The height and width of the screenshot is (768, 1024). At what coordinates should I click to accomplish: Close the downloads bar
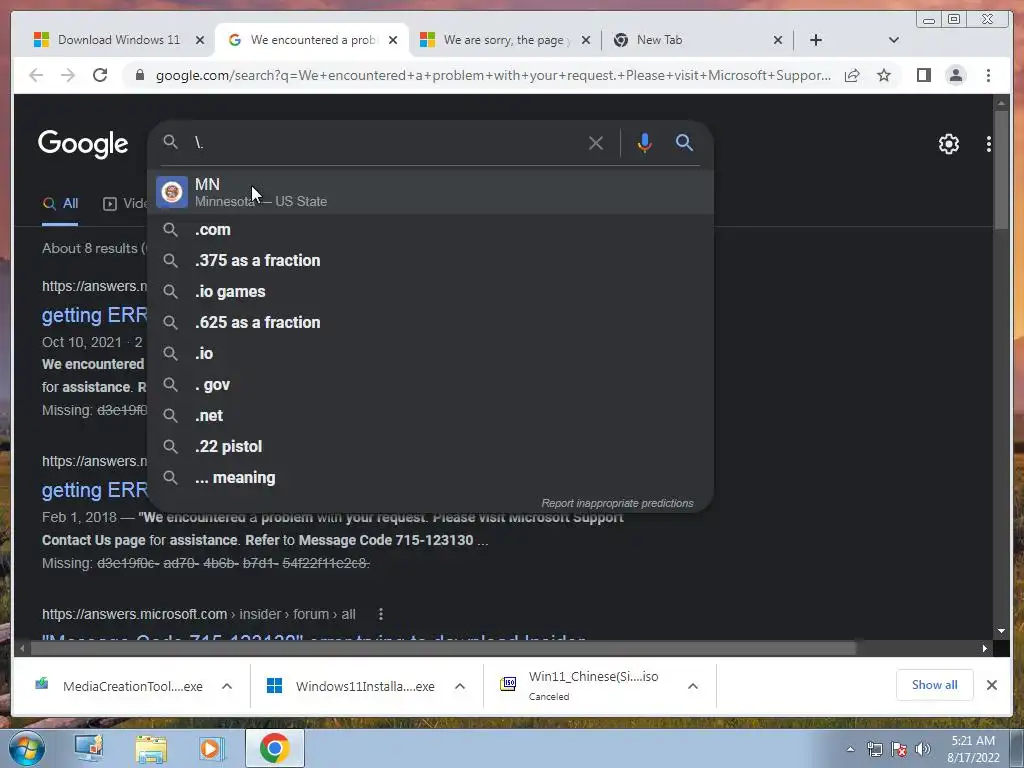point(991,685)
